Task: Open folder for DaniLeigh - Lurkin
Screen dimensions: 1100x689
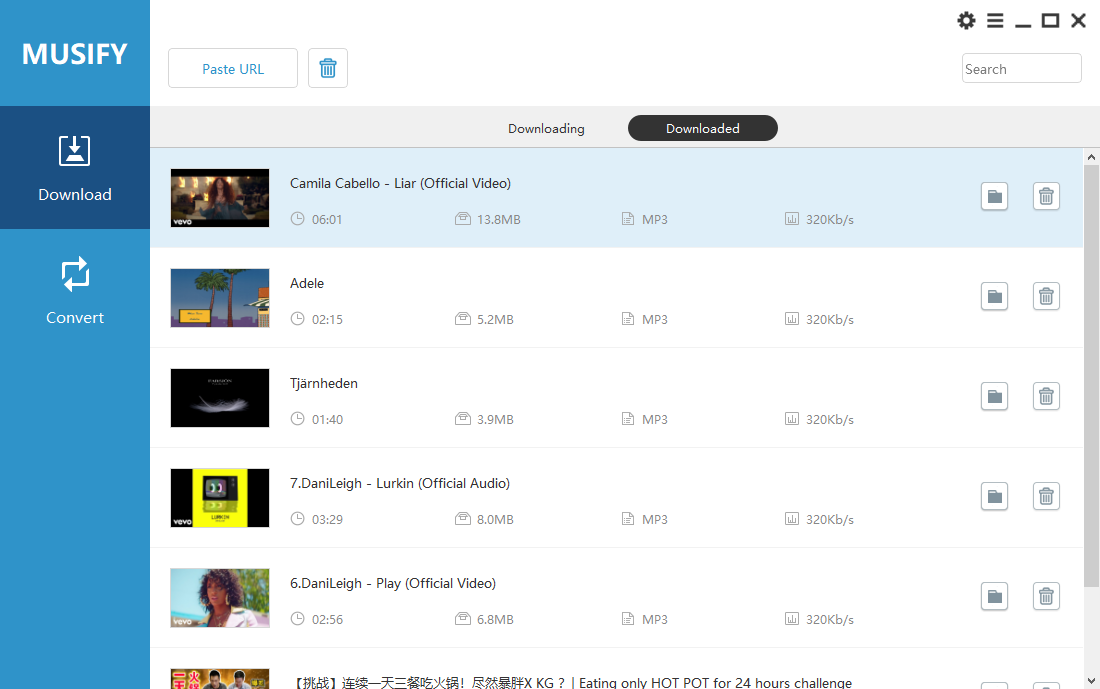Action: click(x=994, y=497)
